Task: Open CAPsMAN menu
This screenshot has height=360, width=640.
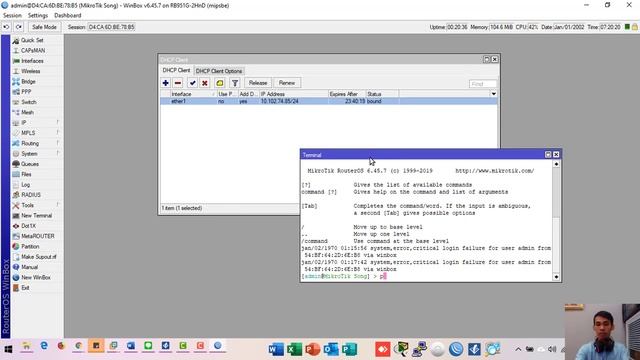Action: [x=33, y=51]
